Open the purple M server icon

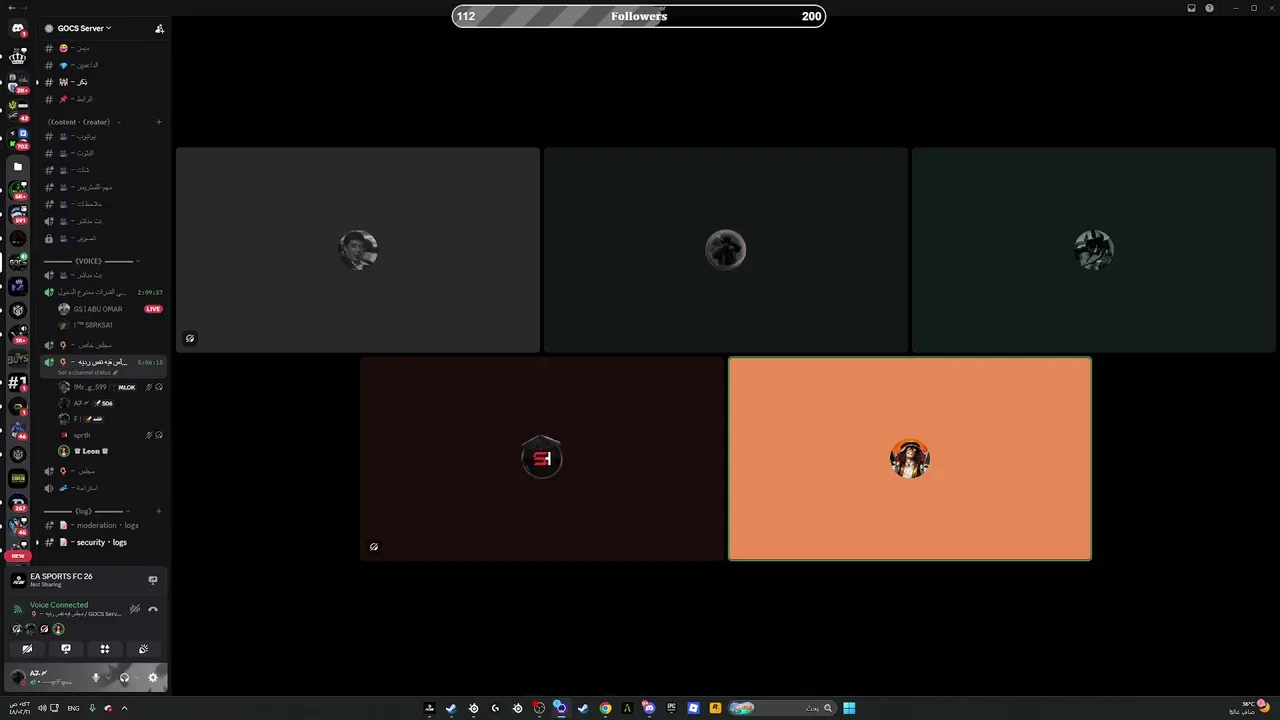click(x=18, y=286)
